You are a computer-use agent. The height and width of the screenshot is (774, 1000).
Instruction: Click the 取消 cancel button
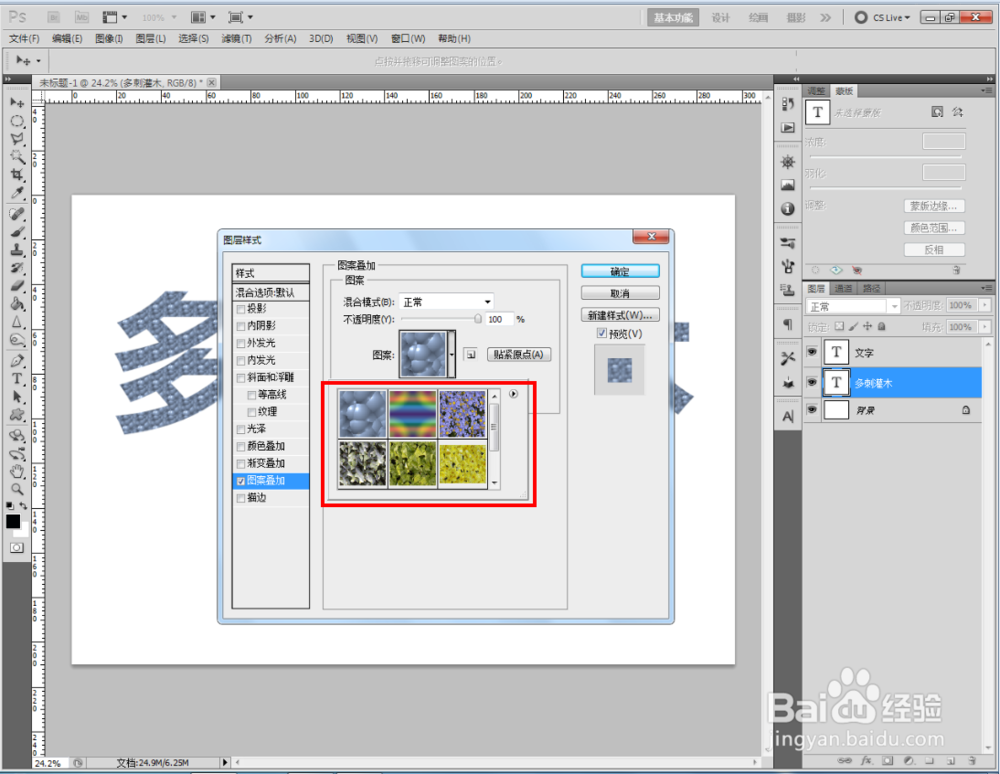620,293
